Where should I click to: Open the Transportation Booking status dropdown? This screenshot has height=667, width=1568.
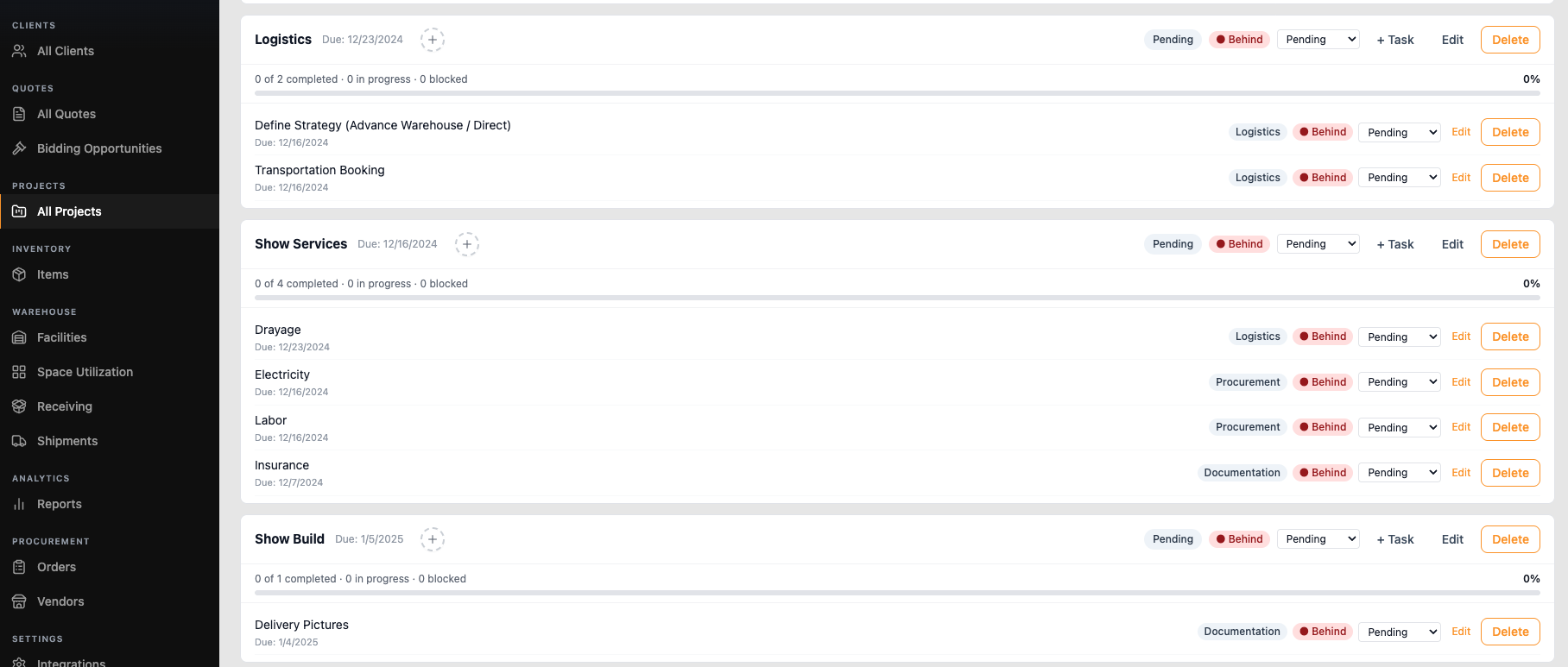(1400, 178)
